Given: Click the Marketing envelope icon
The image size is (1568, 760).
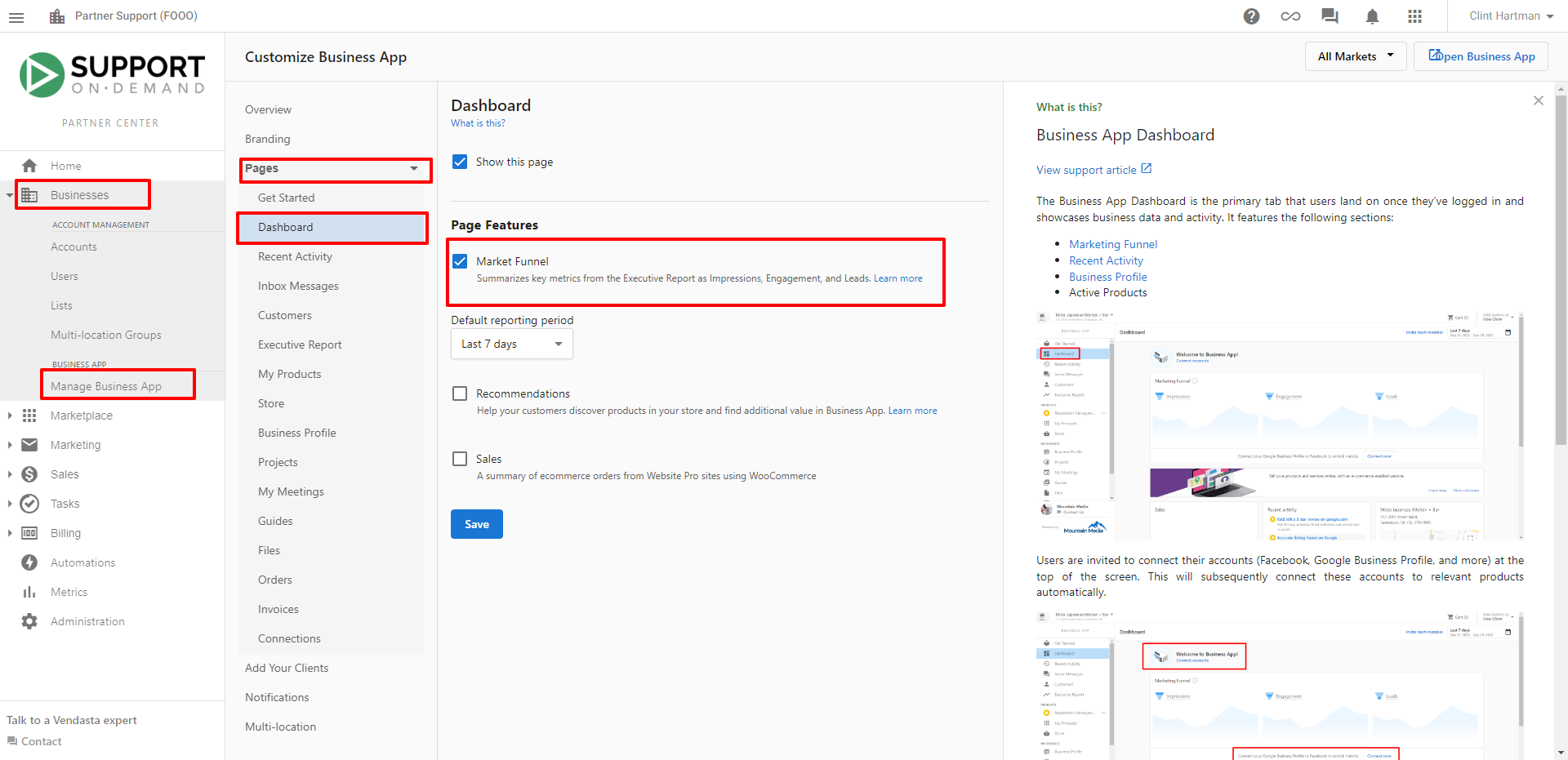Looking at the screenshot, I should click(29, 445).
